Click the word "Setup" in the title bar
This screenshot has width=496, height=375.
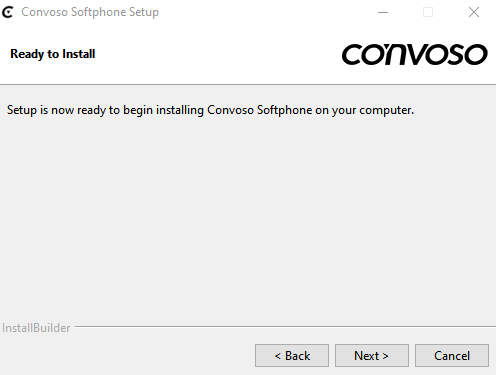coord(144,13)
